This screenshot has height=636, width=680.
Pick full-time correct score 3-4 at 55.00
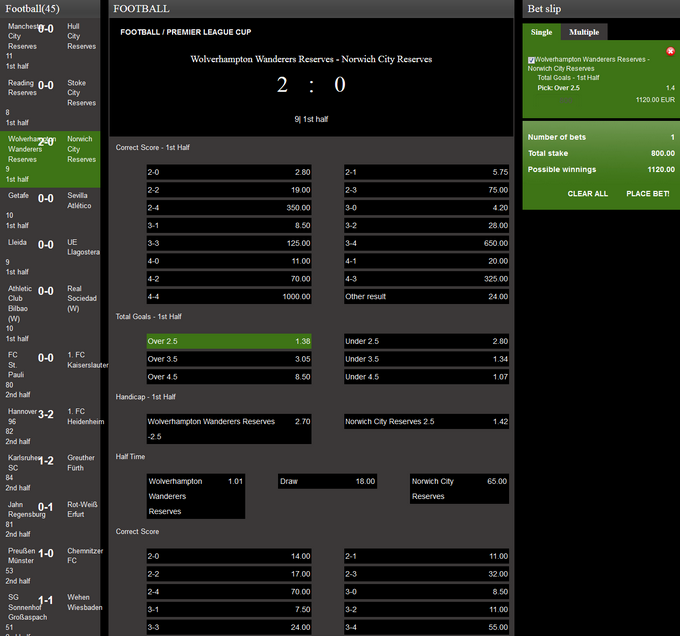click(426, 627)
